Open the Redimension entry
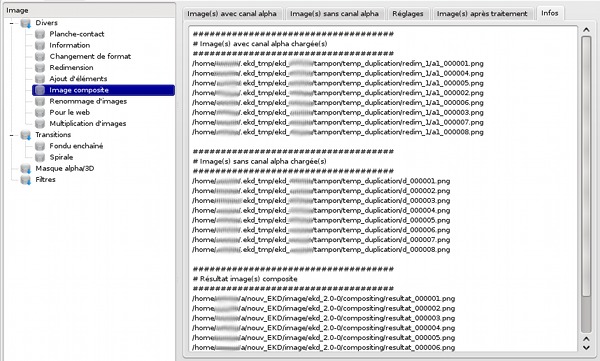This screenshot has width=600, height=361. pyautogui.click(x=71, y=68)
